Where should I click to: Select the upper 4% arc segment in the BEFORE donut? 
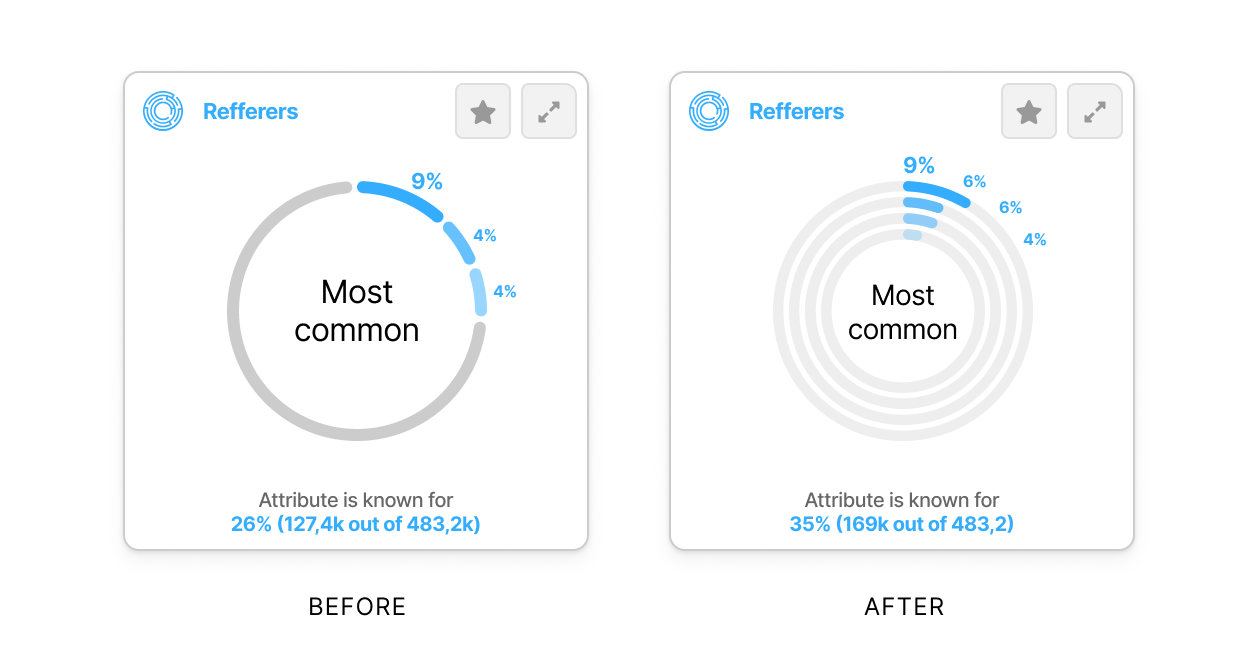pos(459,243)
